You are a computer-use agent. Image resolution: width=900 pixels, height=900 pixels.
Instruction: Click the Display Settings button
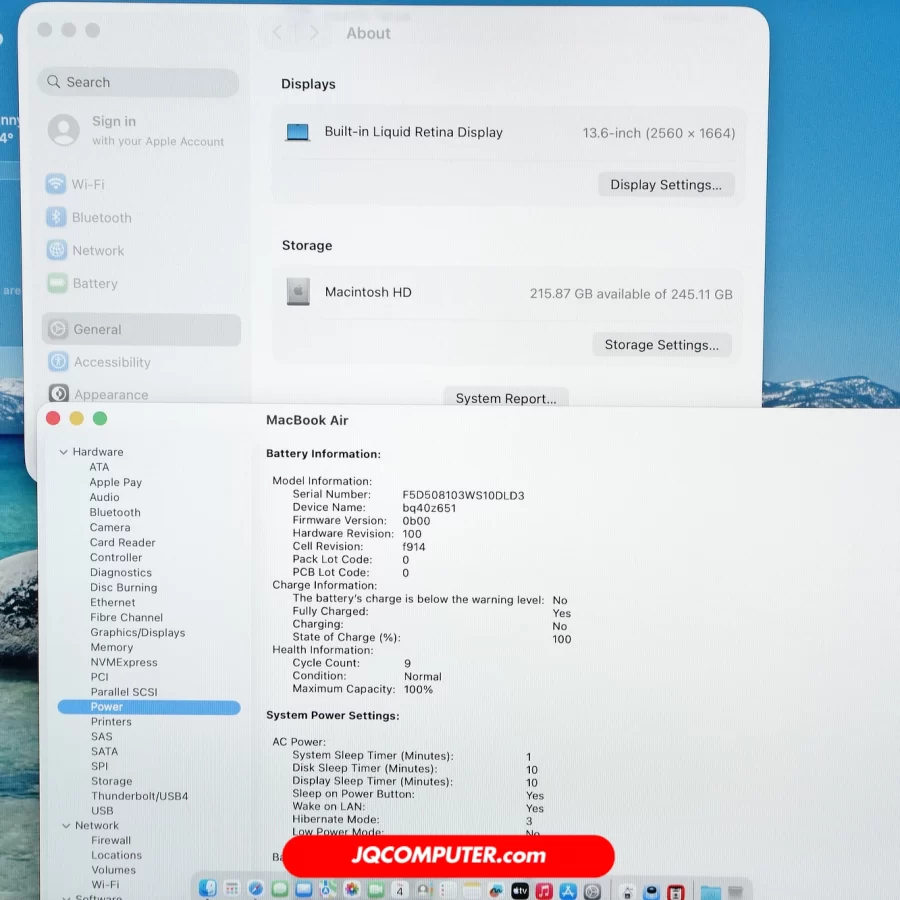pyautogui.click(x=666, y=185)
